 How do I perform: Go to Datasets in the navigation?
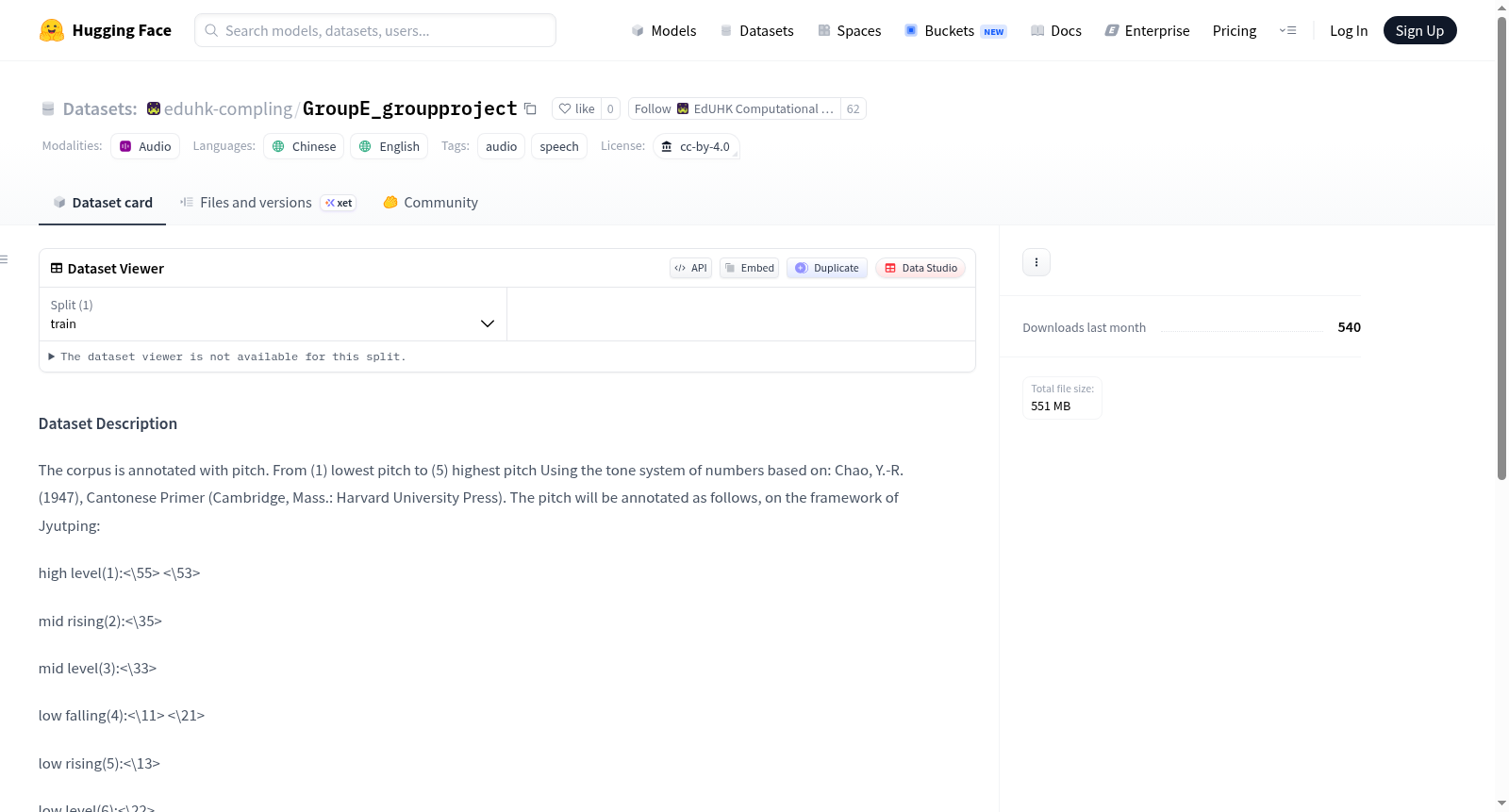tap(756, 31)
